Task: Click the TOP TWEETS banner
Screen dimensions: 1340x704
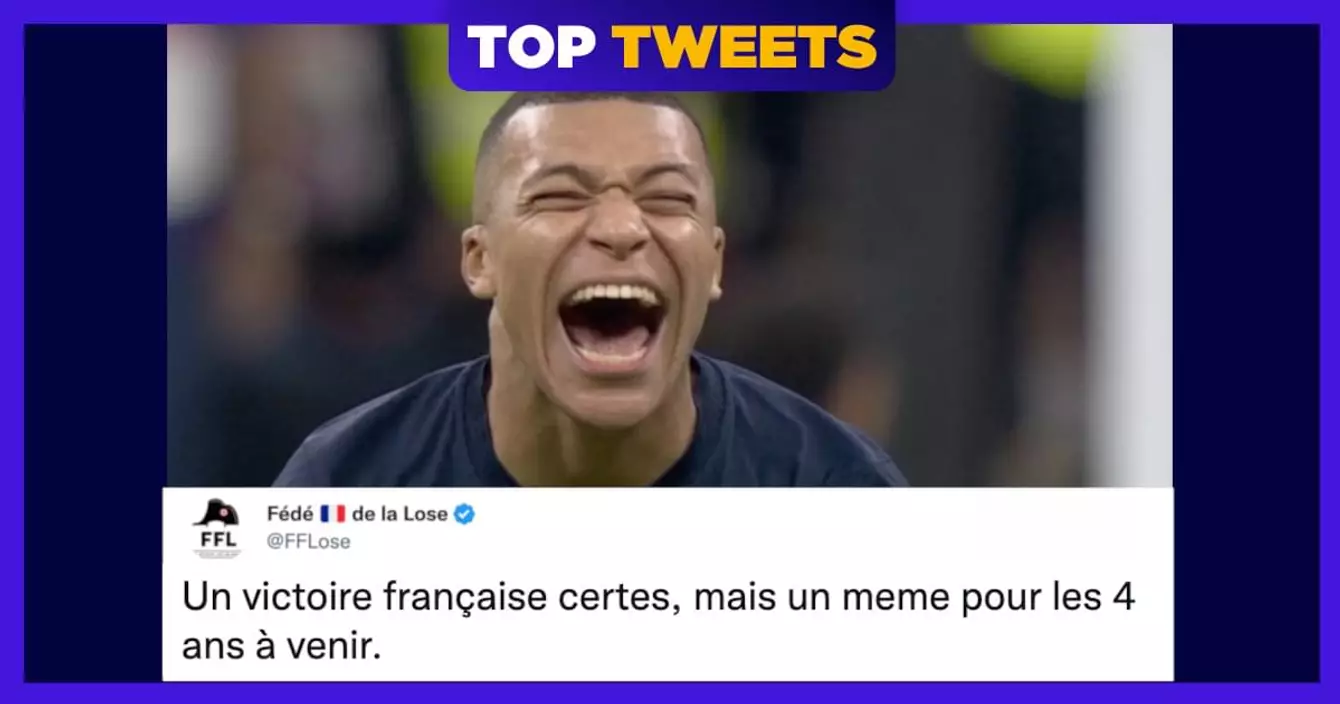Action: tap(671, 45)
